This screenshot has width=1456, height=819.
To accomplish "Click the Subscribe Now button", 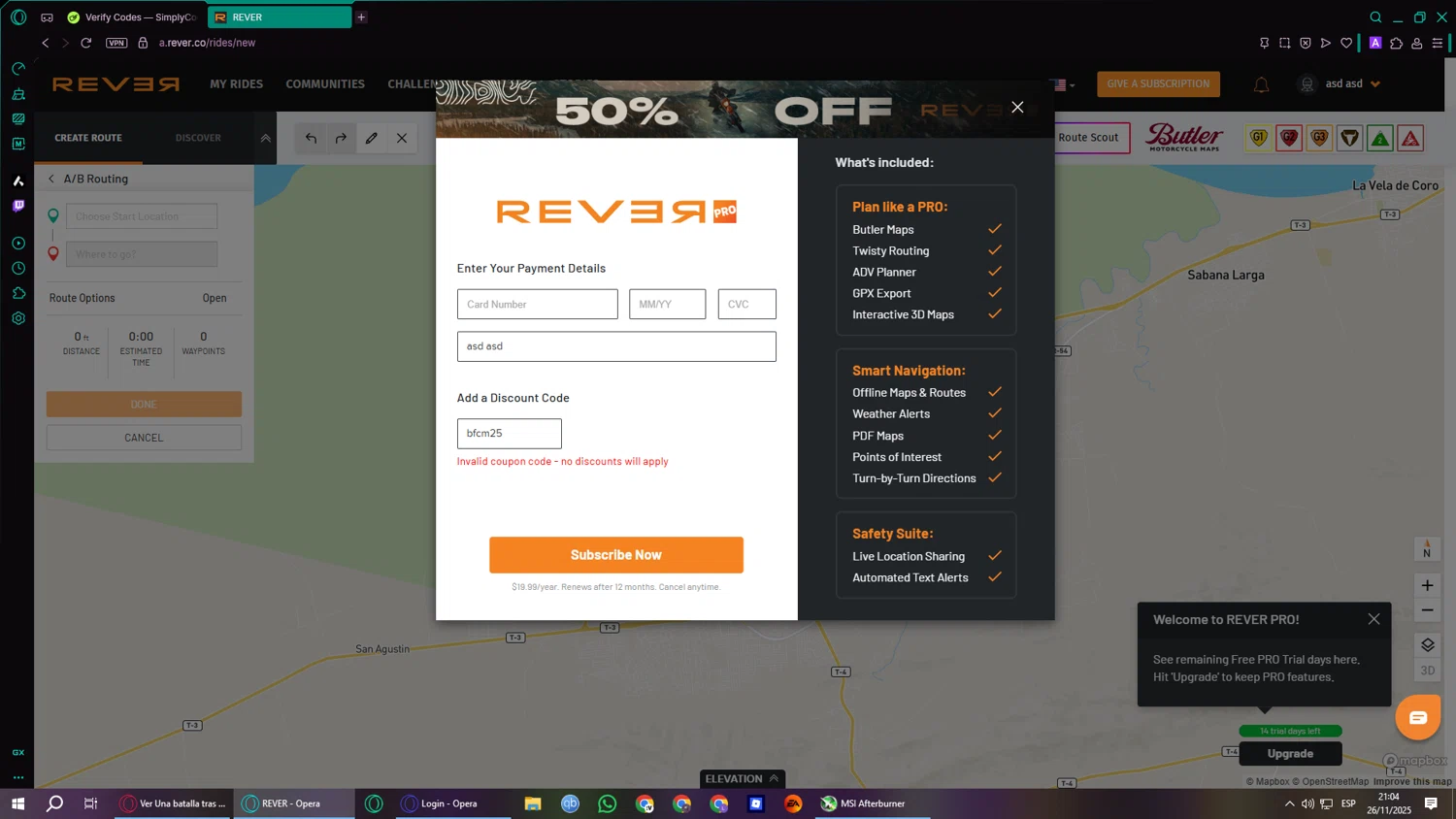I will click(x=616, y=555).
